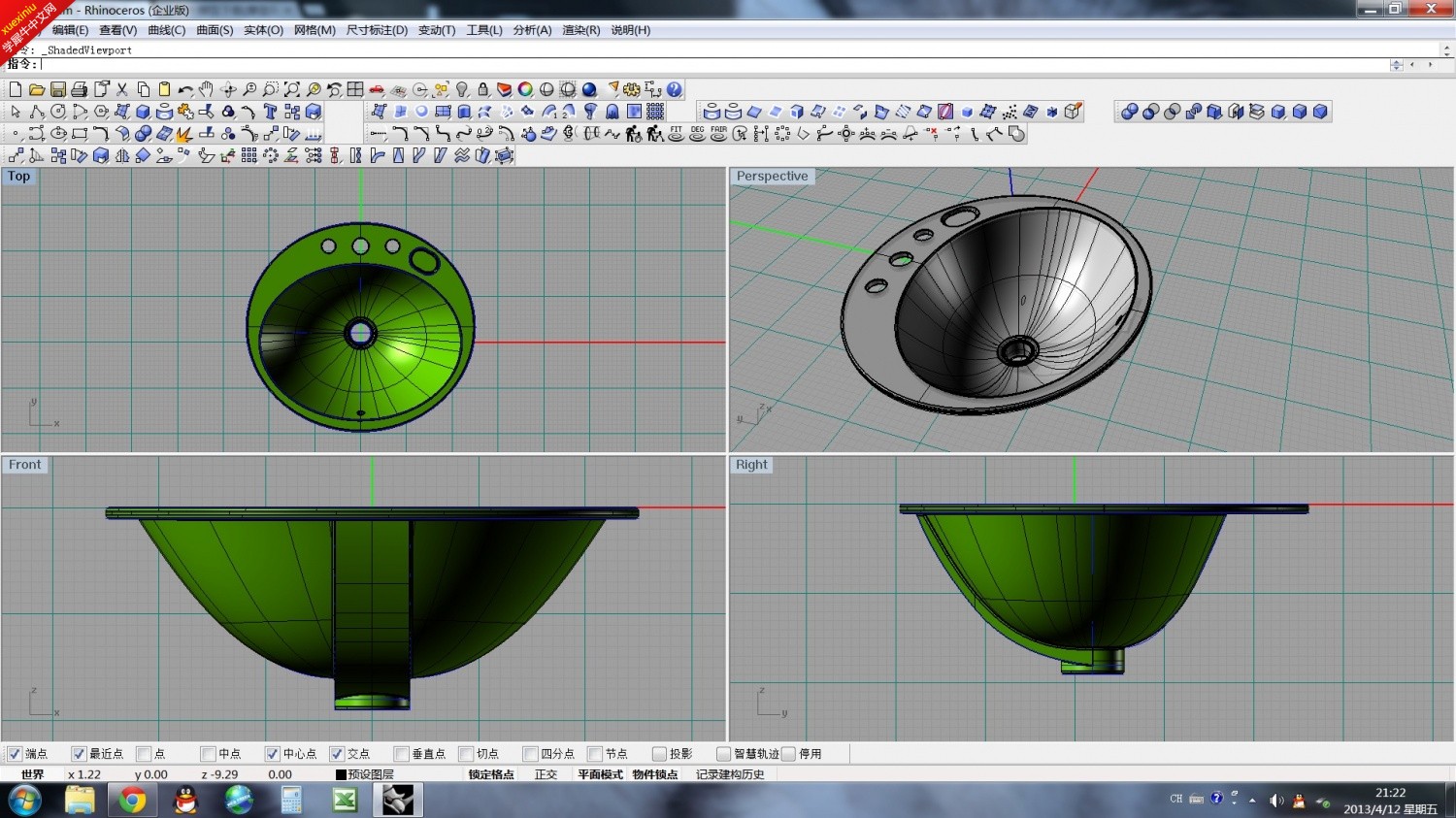Viewport: 1456px width, 818px height.
Task: Click the light bulb hide/show icon
Action: 462,89
